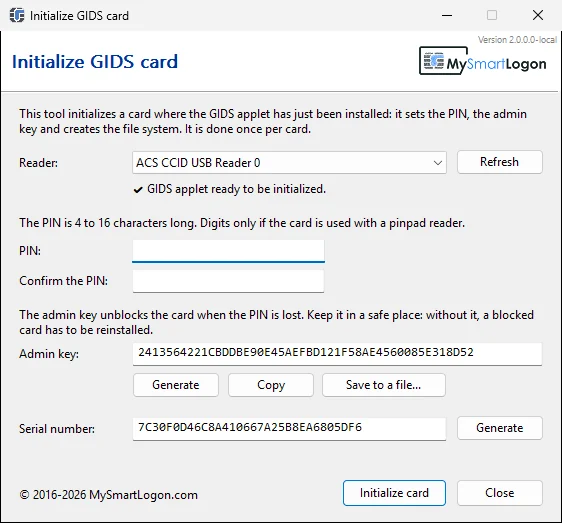This screenshot has width=562, height=523.
Task: Click the Initialize card button
Action: [394, 493]
